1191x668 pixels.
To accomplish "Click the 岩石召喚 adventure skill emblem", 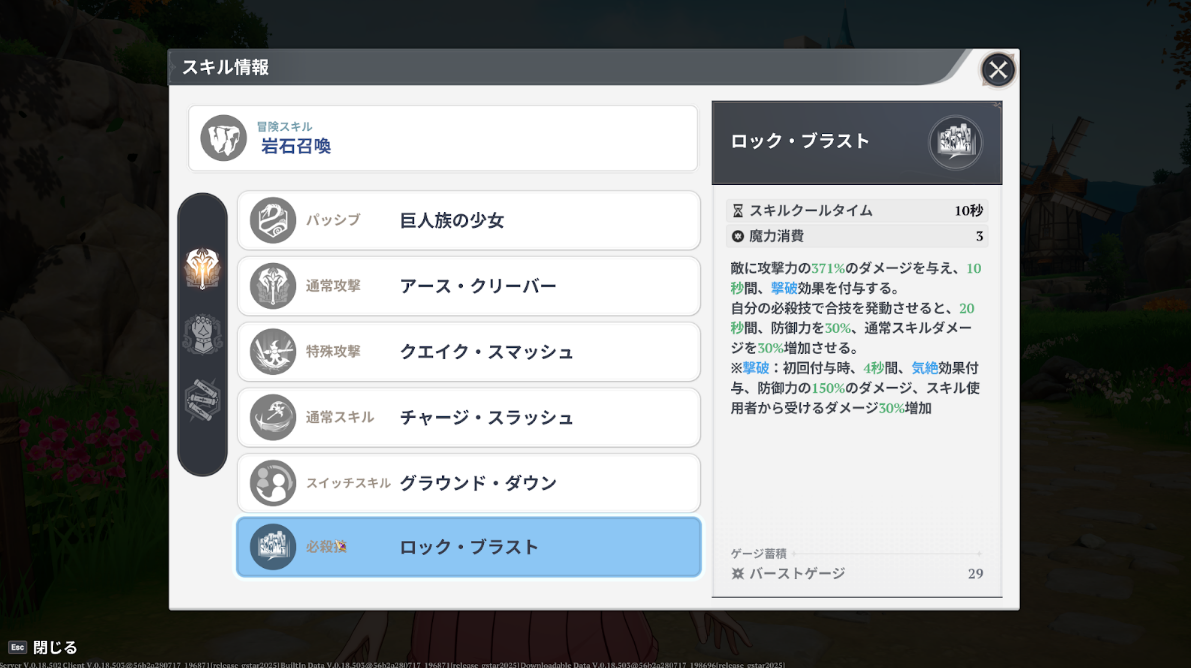I will tap(222, 138).
